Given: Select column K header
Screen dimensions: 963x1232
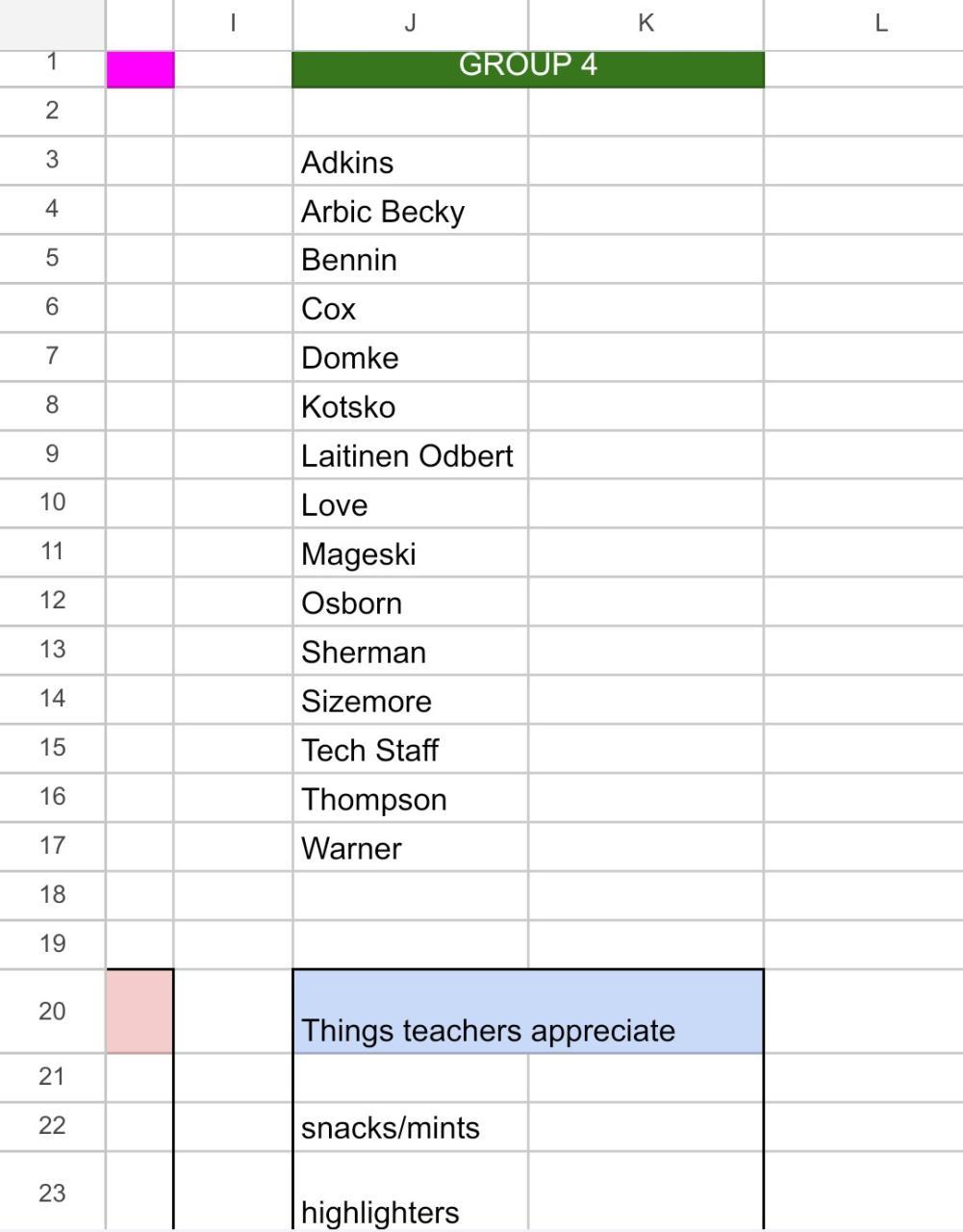Looking at the screenshot, I should 646,24.
